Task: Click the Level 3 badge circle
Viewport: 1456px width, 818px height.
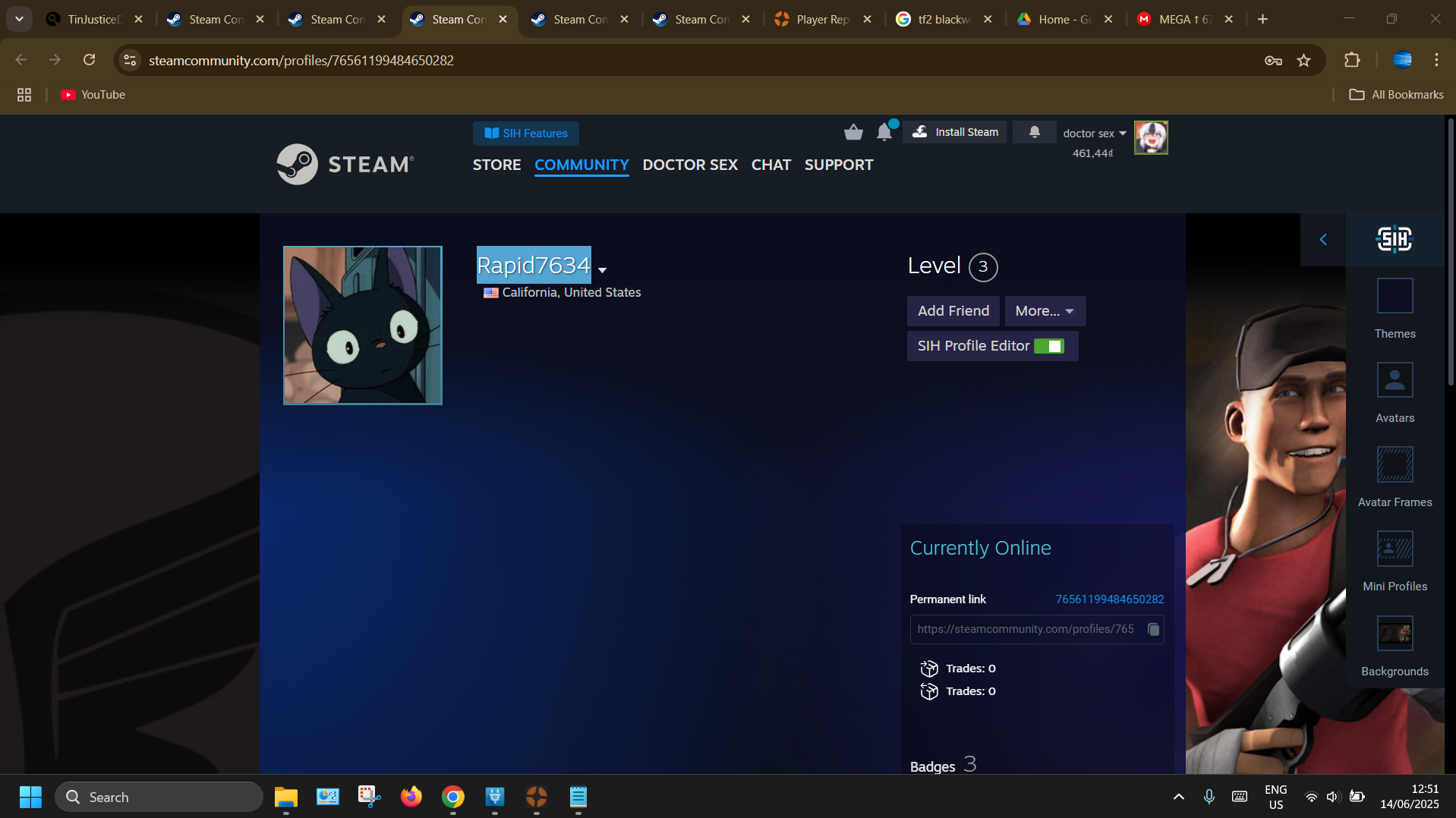Action: click(x=983, y=266)
